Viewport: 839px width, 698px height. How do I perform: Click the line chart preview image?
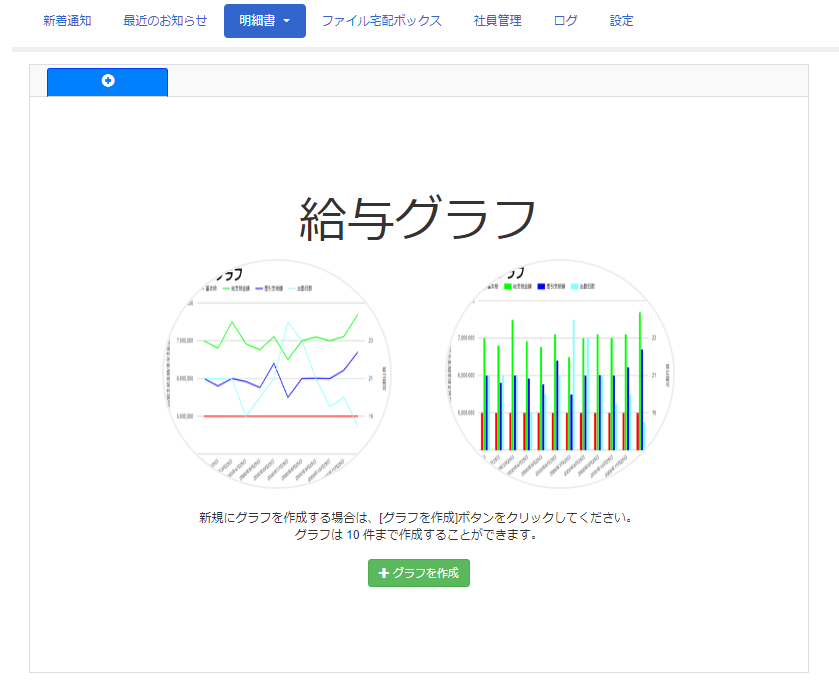point(277,373)
